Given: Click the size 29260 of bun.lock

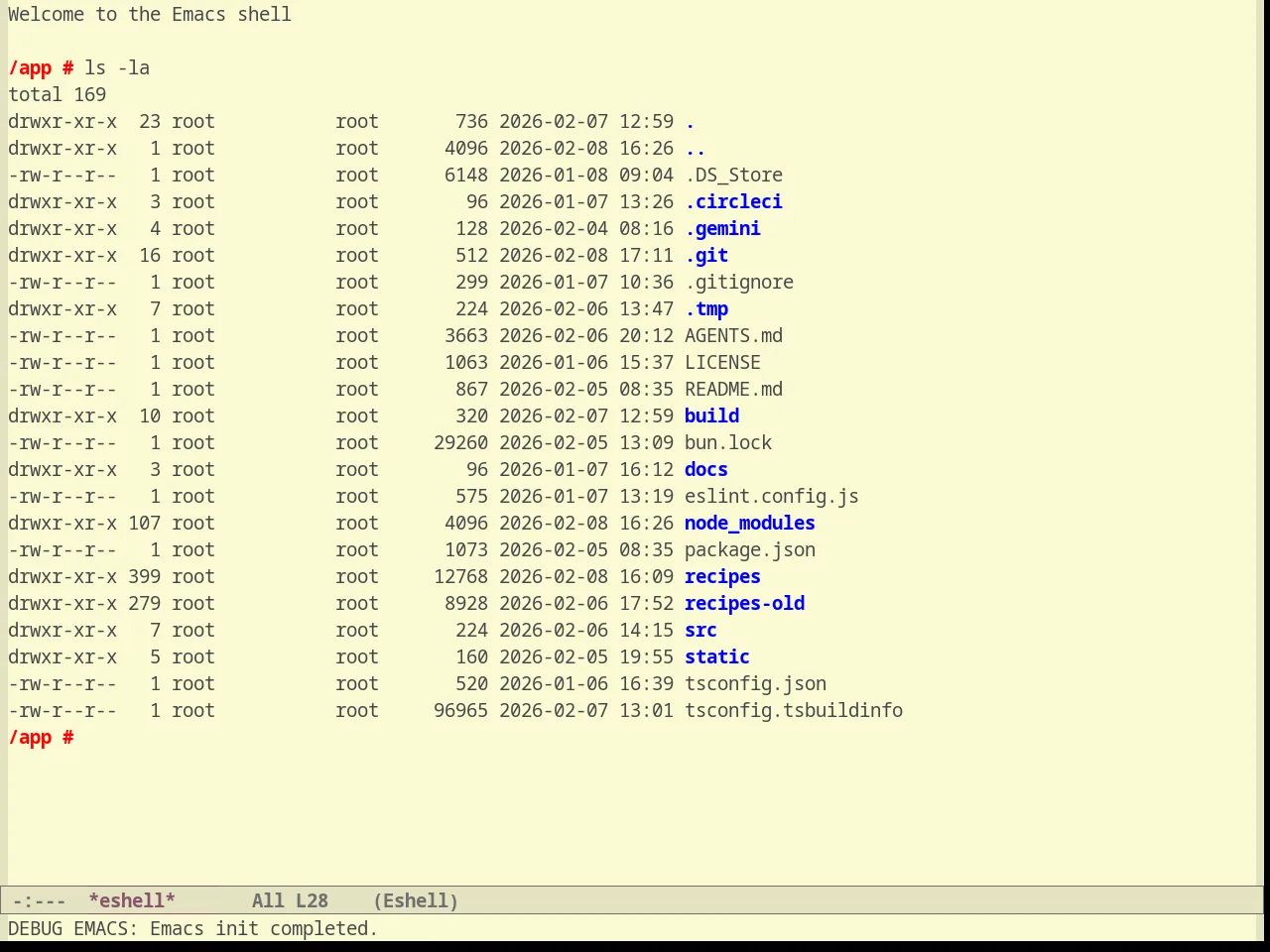Looking at the screenshot, I should [x=460, y=442].
